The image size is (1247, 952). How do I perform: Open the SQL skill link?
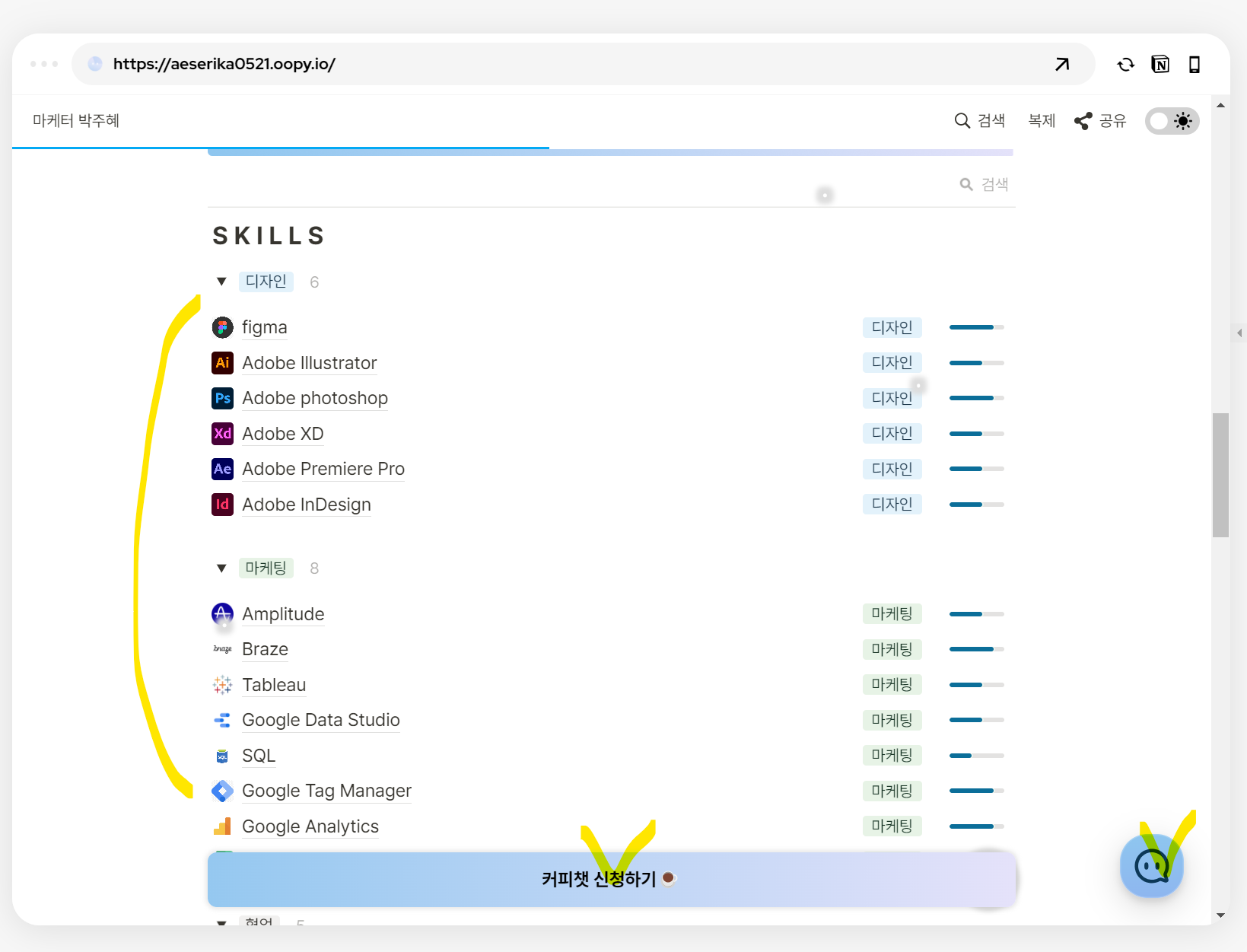[x=259, y=756]
